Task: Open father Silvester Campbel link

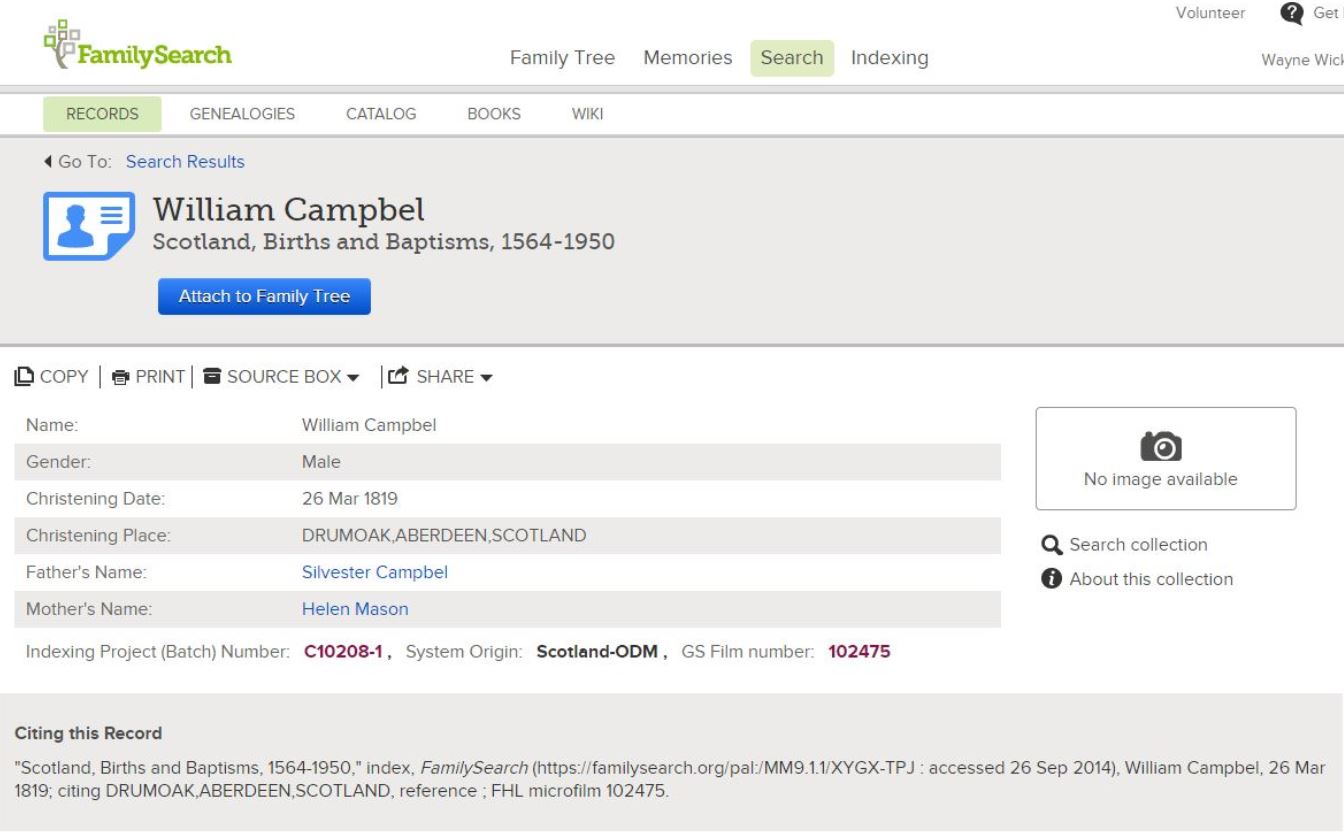Action: (375, 572)
